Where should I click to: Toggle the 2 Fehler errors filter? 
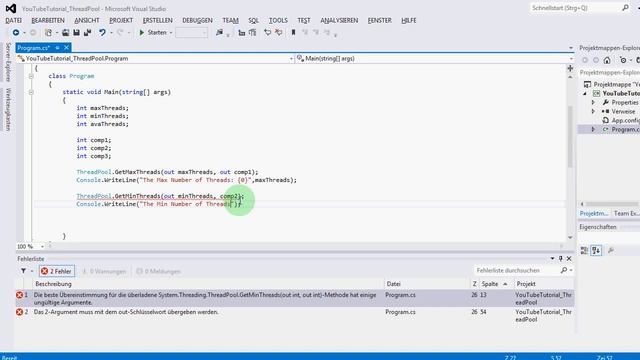(57, 271)
